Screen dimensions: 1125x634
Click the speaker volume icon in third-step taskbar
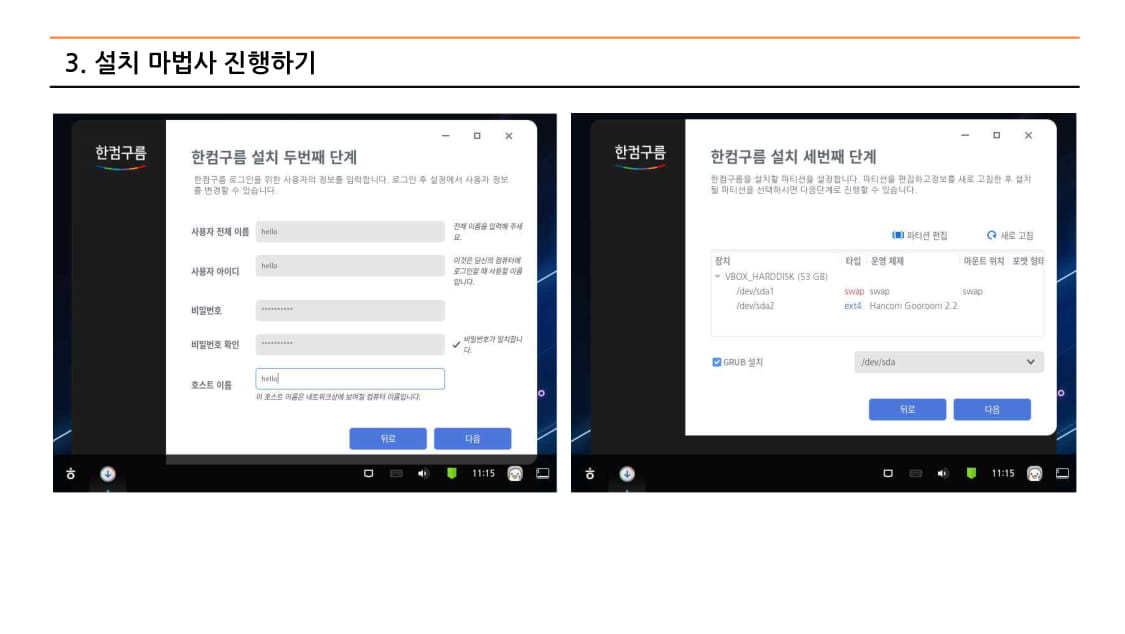[943, 473]
